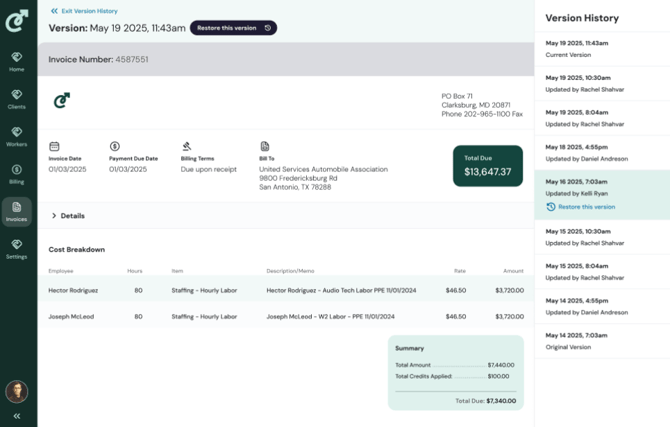Click the Invoice Date calendar icon

tap(54, 147)
